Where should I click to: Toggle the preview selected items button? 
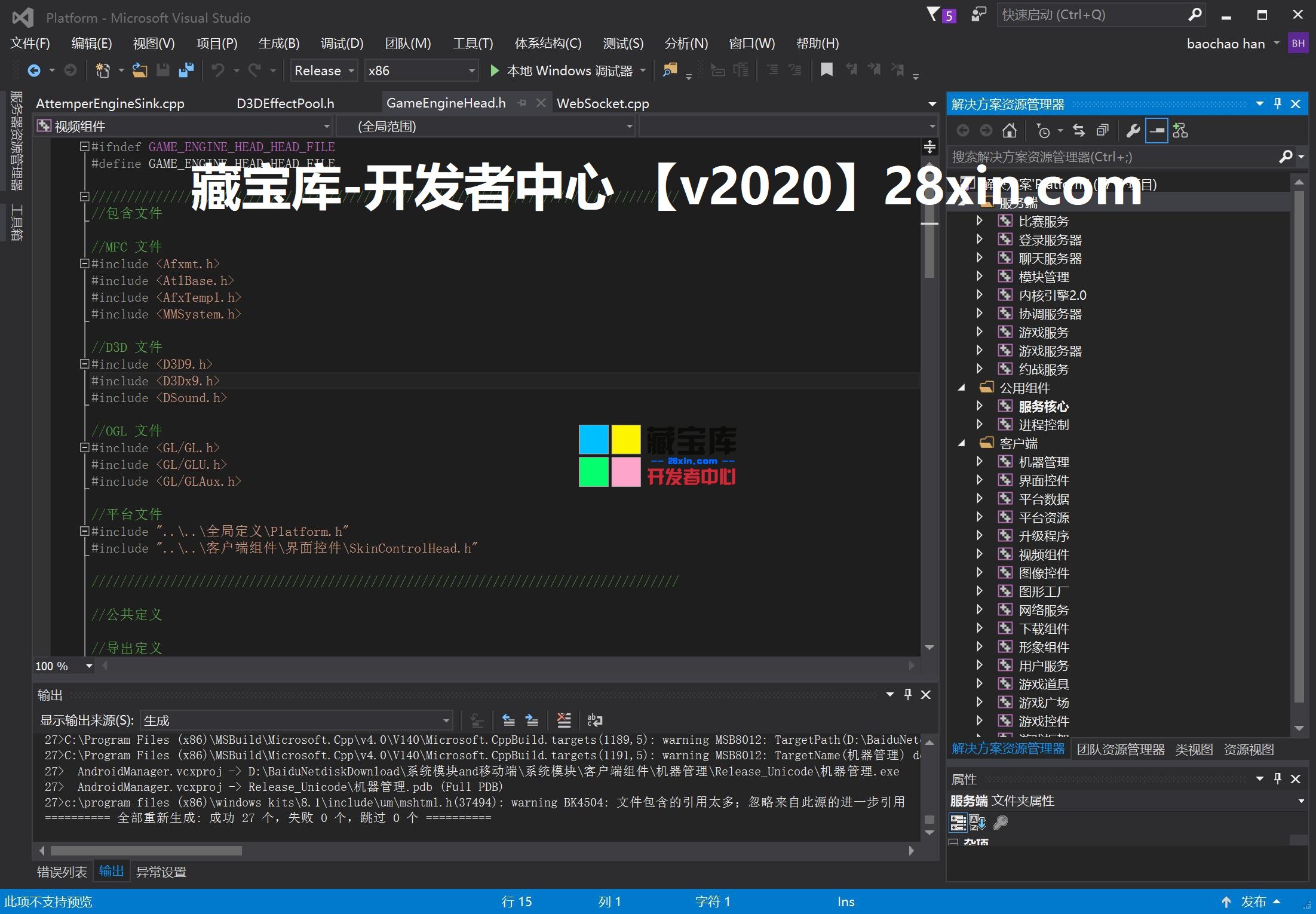coord(1157,130)
